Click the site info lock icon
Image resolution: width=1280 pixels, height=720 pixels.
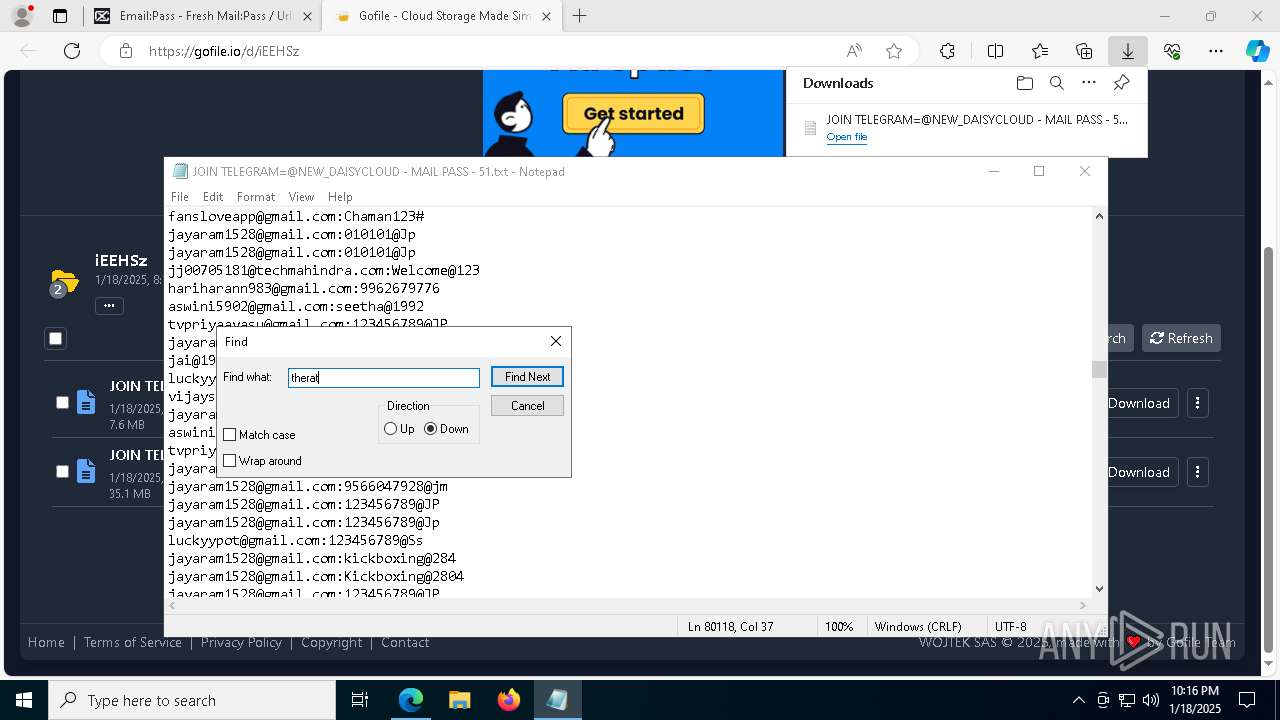click(125, 51)
